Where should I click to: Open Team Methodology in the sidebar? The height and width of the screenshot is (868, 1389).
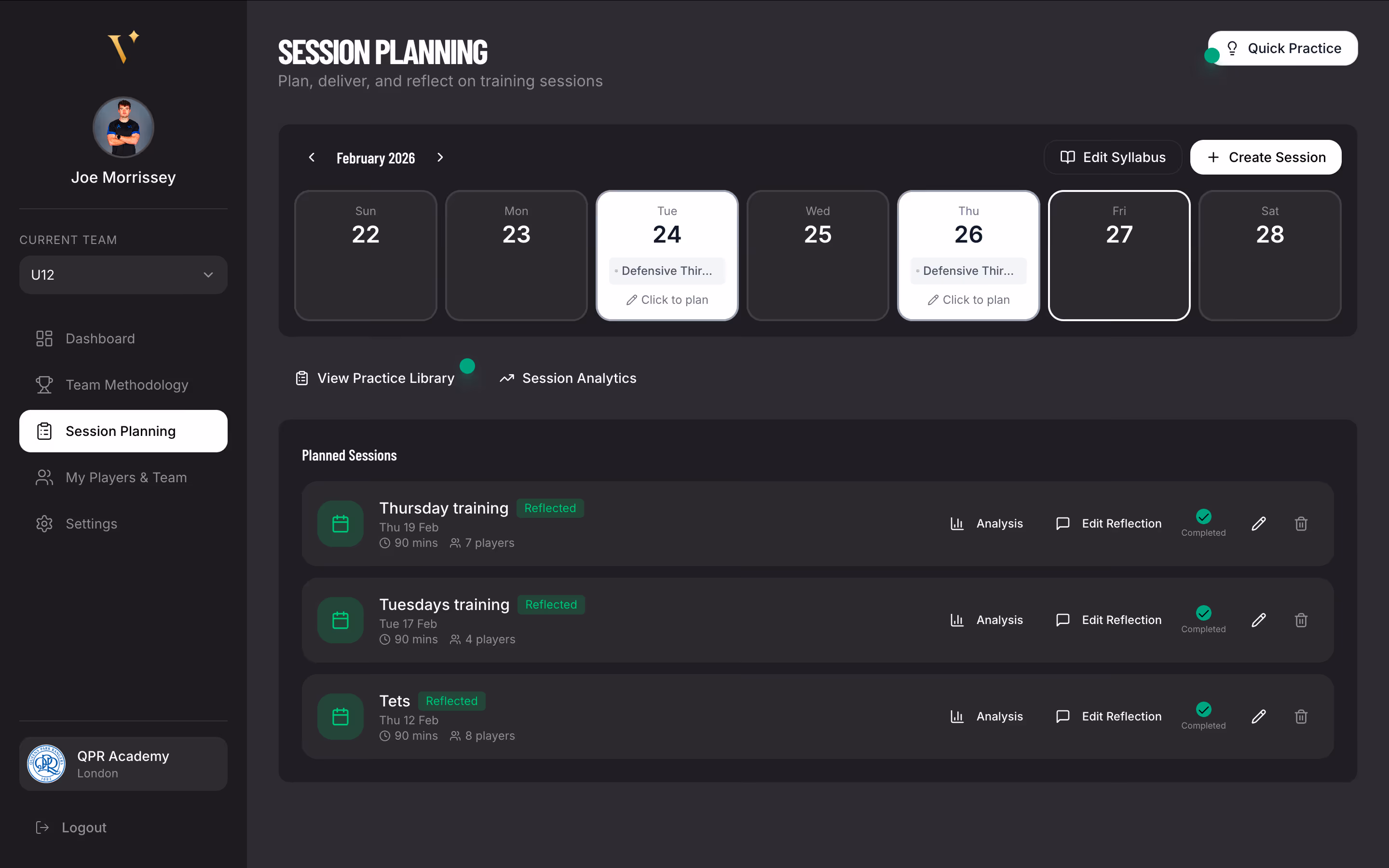pos(126,385)
